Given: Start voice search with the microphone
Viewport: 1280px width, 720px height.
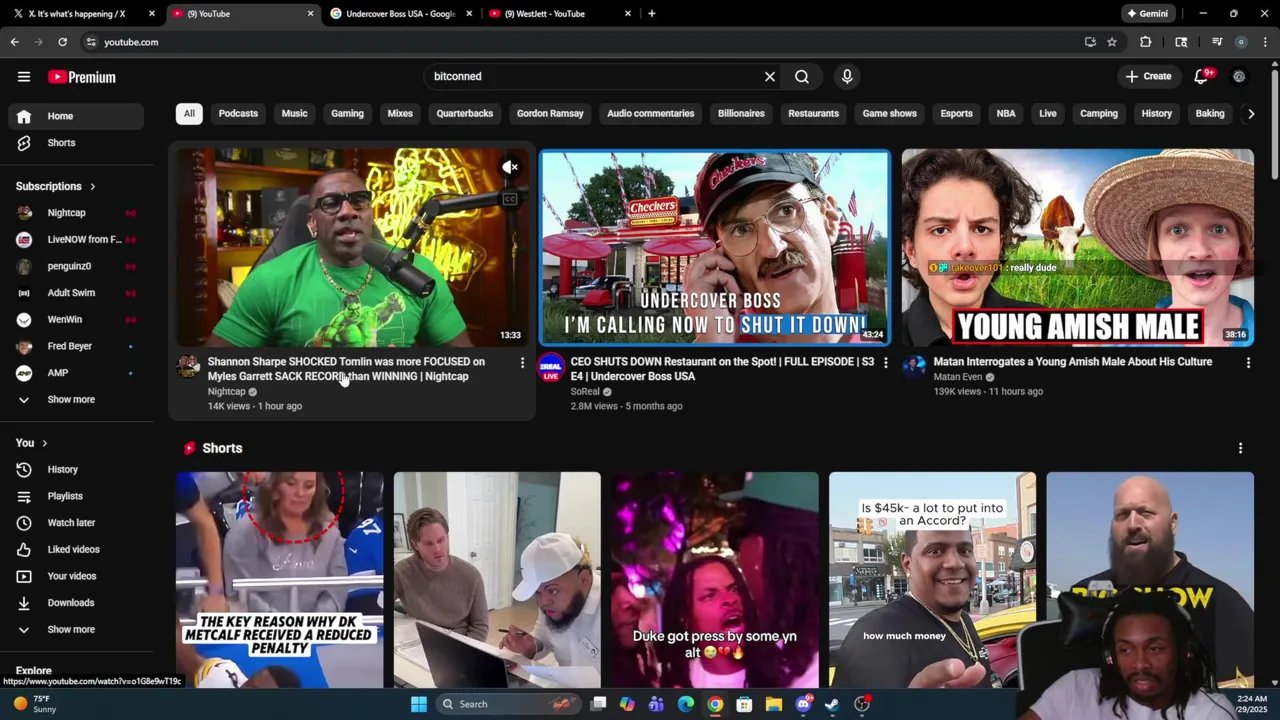Looking at the screenshot, I should (x=847, y=76).
